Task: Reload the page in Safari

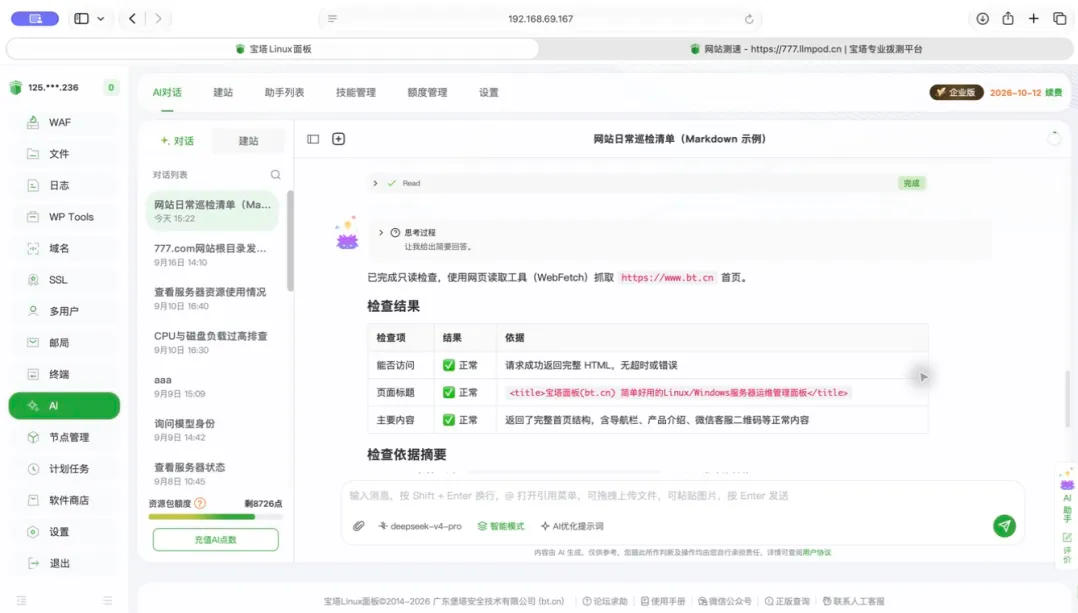Action: click(749, 19)
